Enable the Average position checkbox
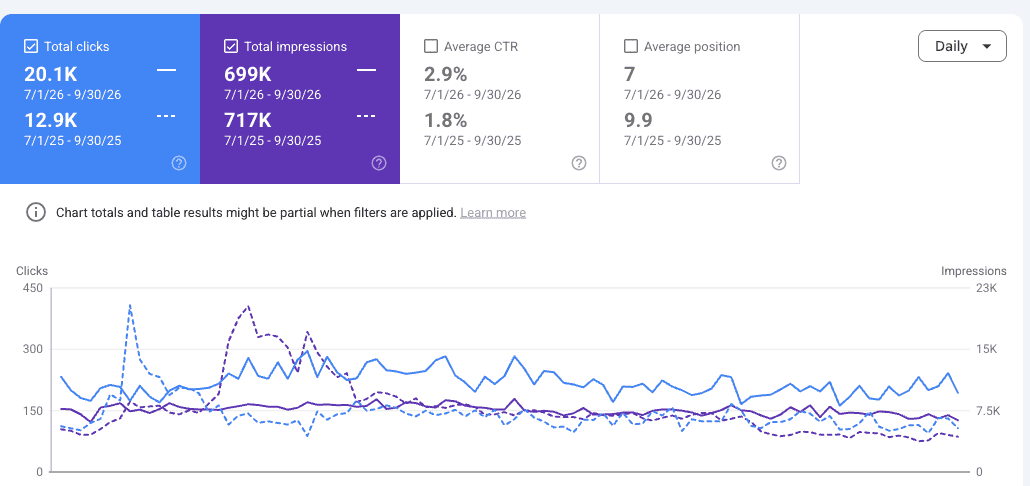Screen dimensions: 1030x486 tap(631, 46)
